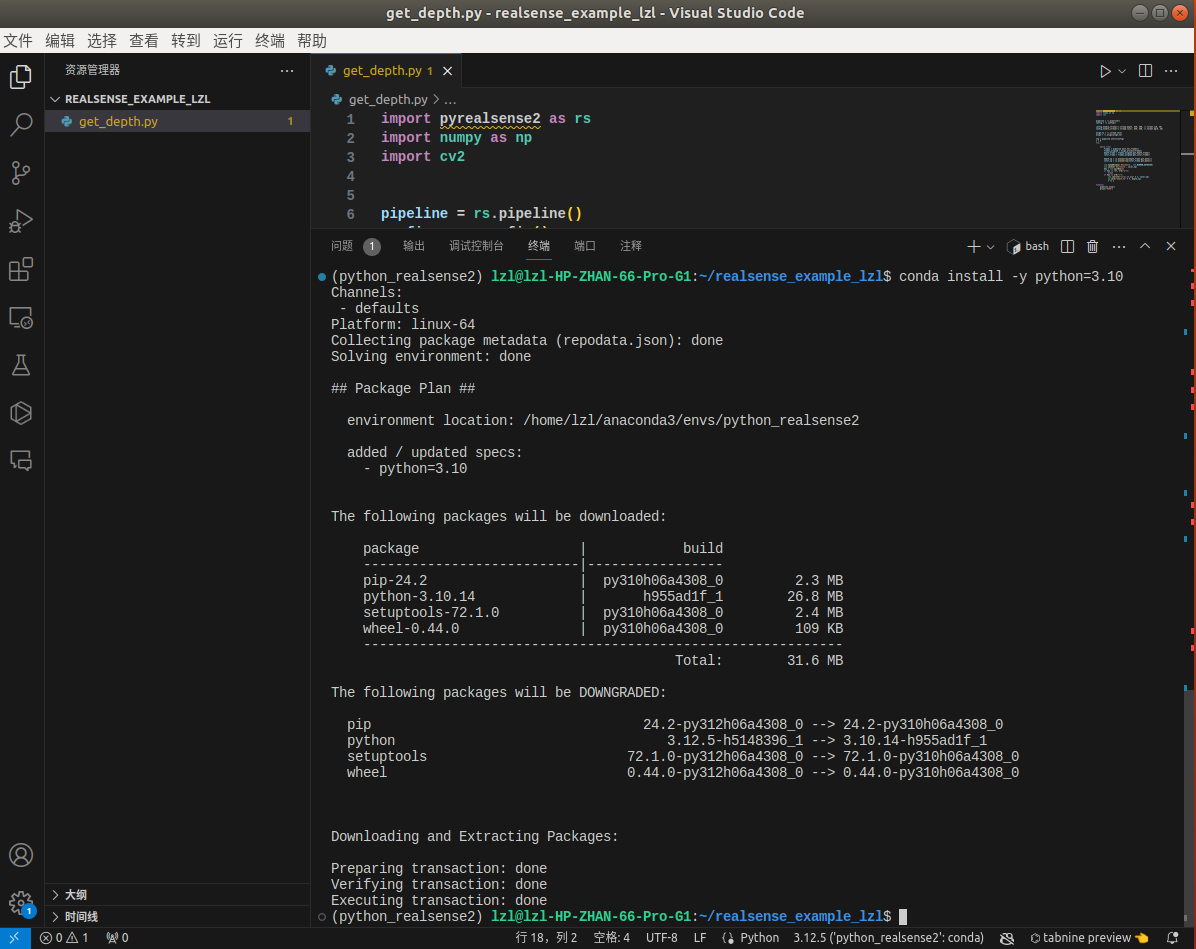Expand the 时间线 timeline section
The image size is (1196, 949).
click(81, 917)
